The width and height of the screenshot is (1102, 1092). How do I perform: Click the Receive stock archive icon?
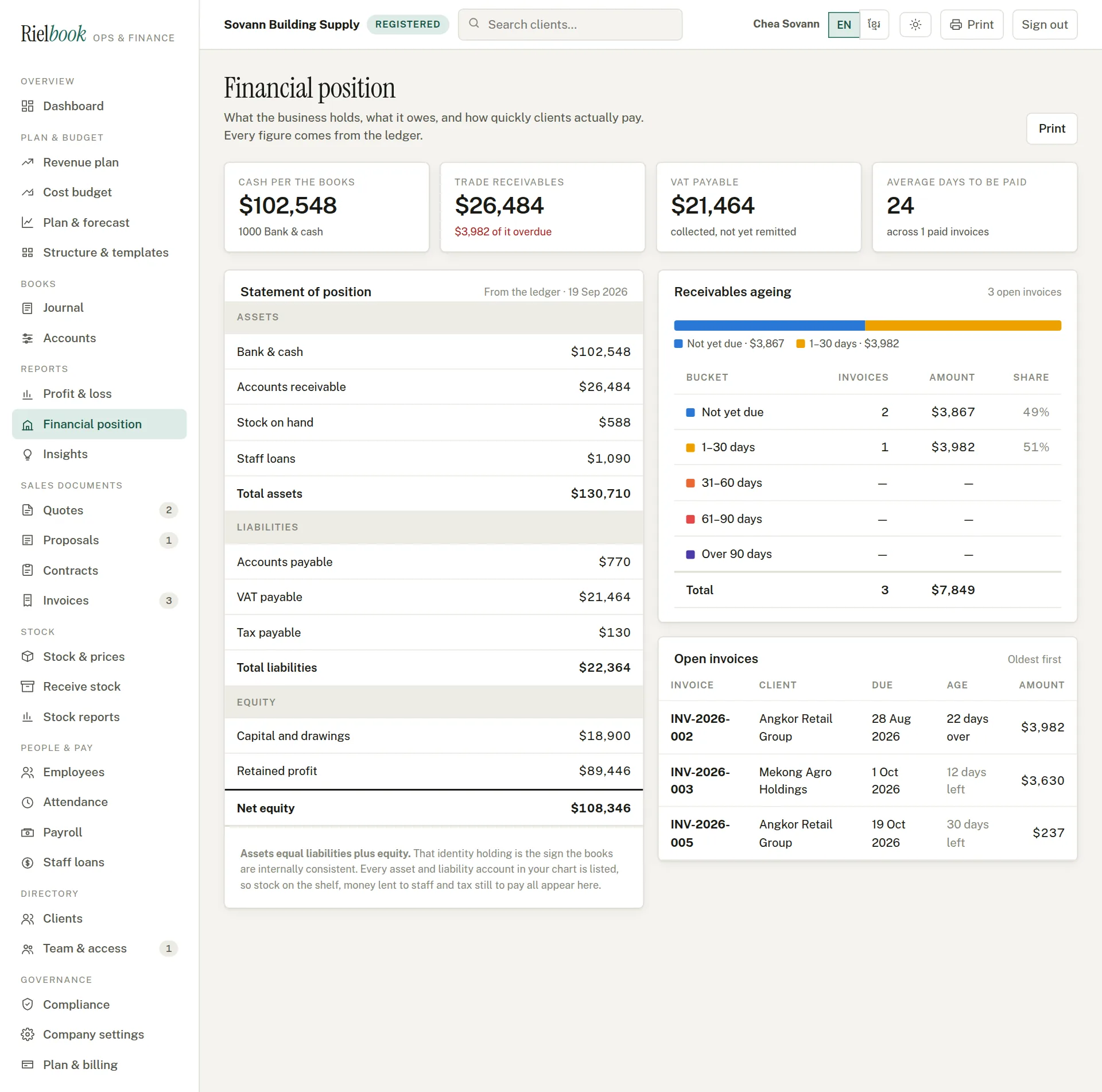pyautogui.click(x=28, y=687)
